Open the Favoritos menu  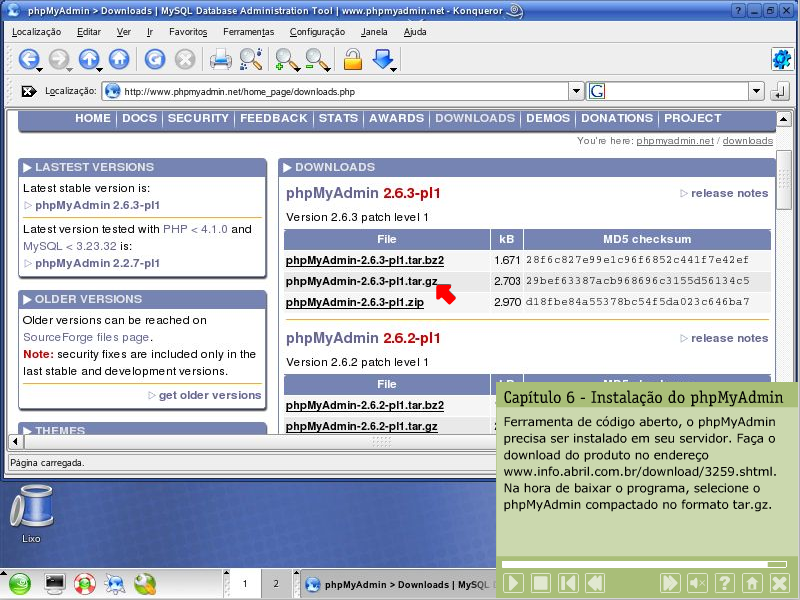coord(188,31)
